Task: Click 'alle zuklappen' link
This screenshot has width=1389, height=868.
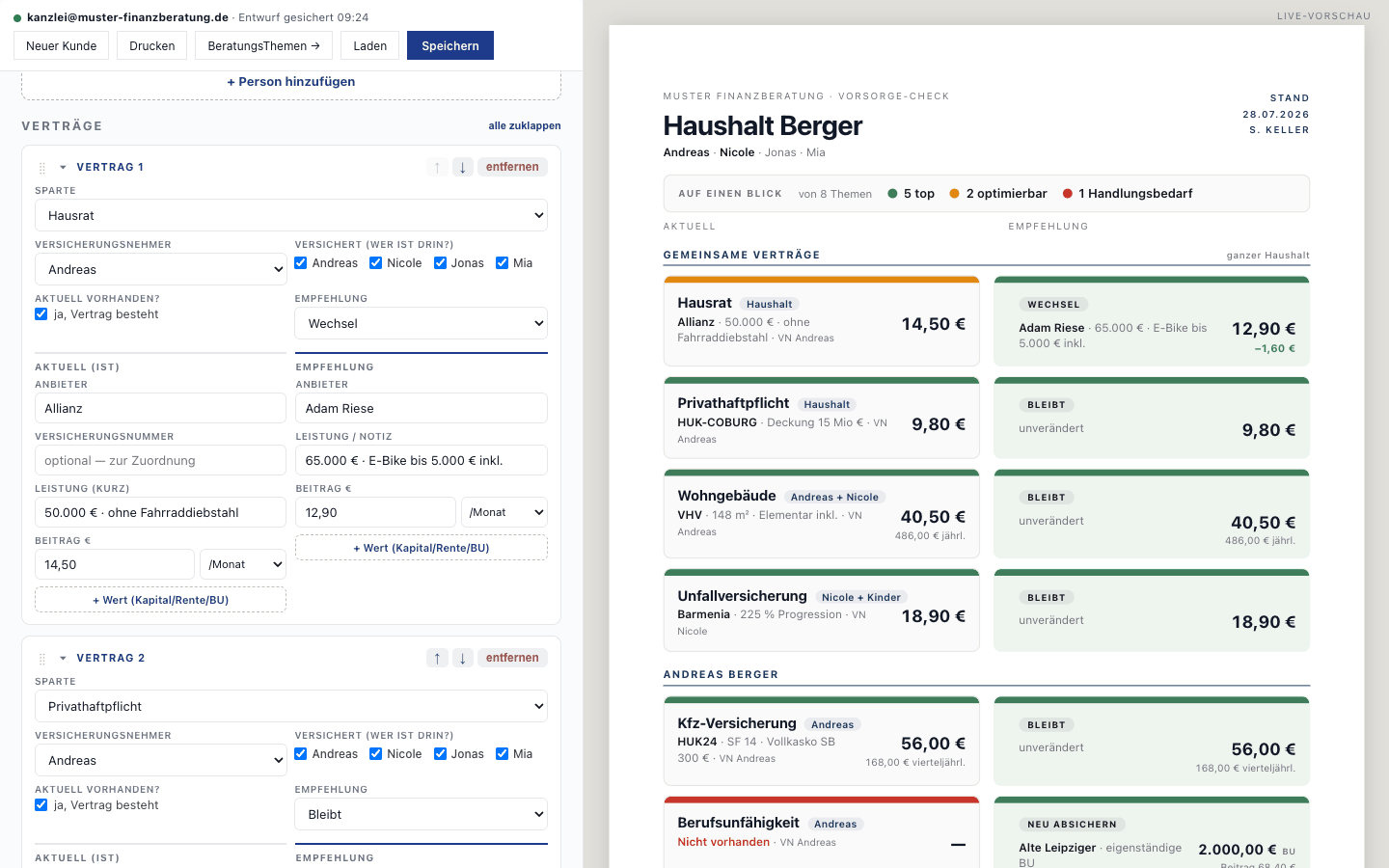Action: [525, 125]
